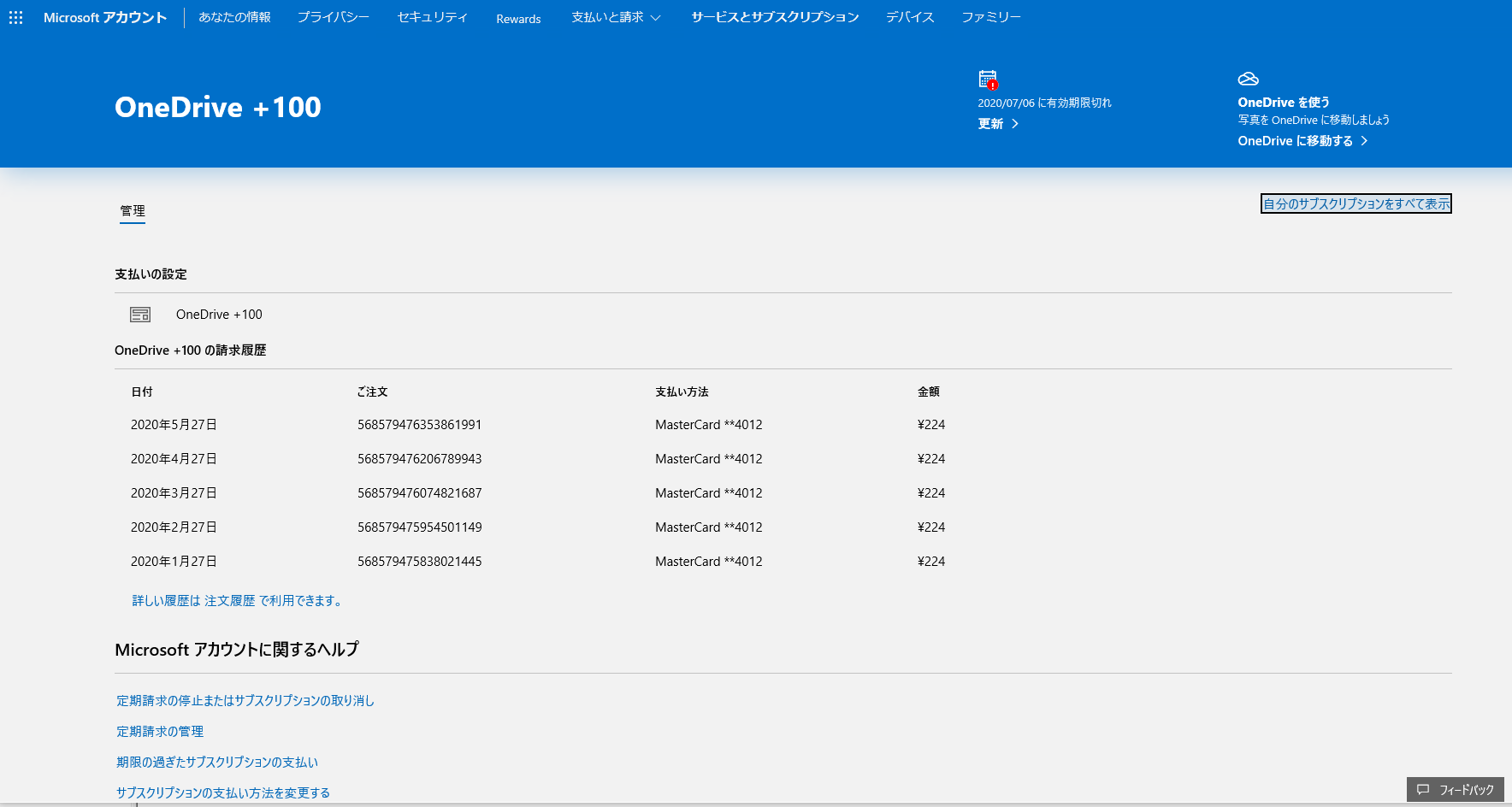The height and width of the screenshot is (807, 1512).
Task: Expand the 支払いと請求 dropdown menu
Action: pyautogui.click(x=616, y=17)
